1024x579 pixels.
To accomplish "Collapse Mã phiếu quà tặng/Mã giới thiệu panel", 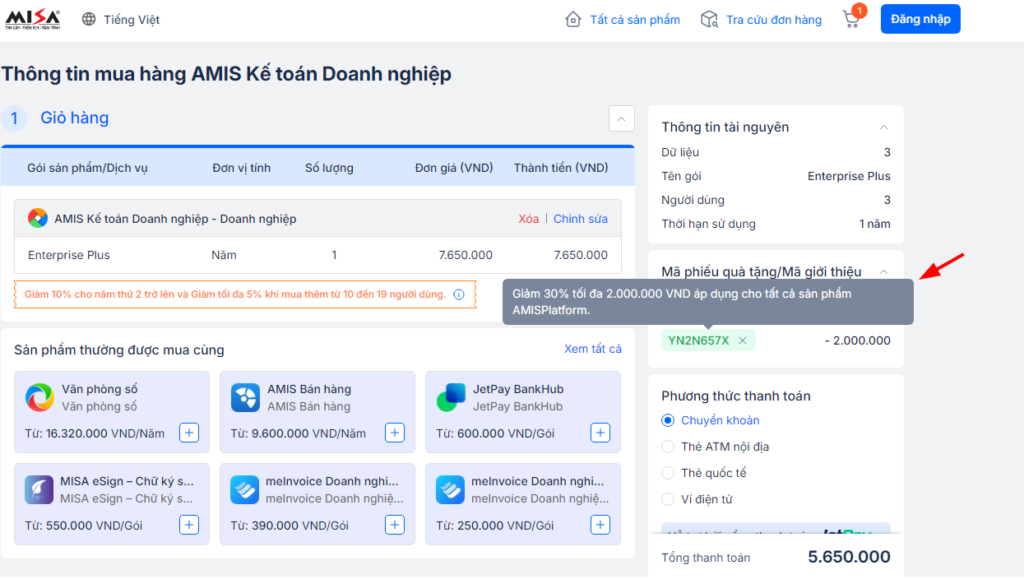I will 884,272.
